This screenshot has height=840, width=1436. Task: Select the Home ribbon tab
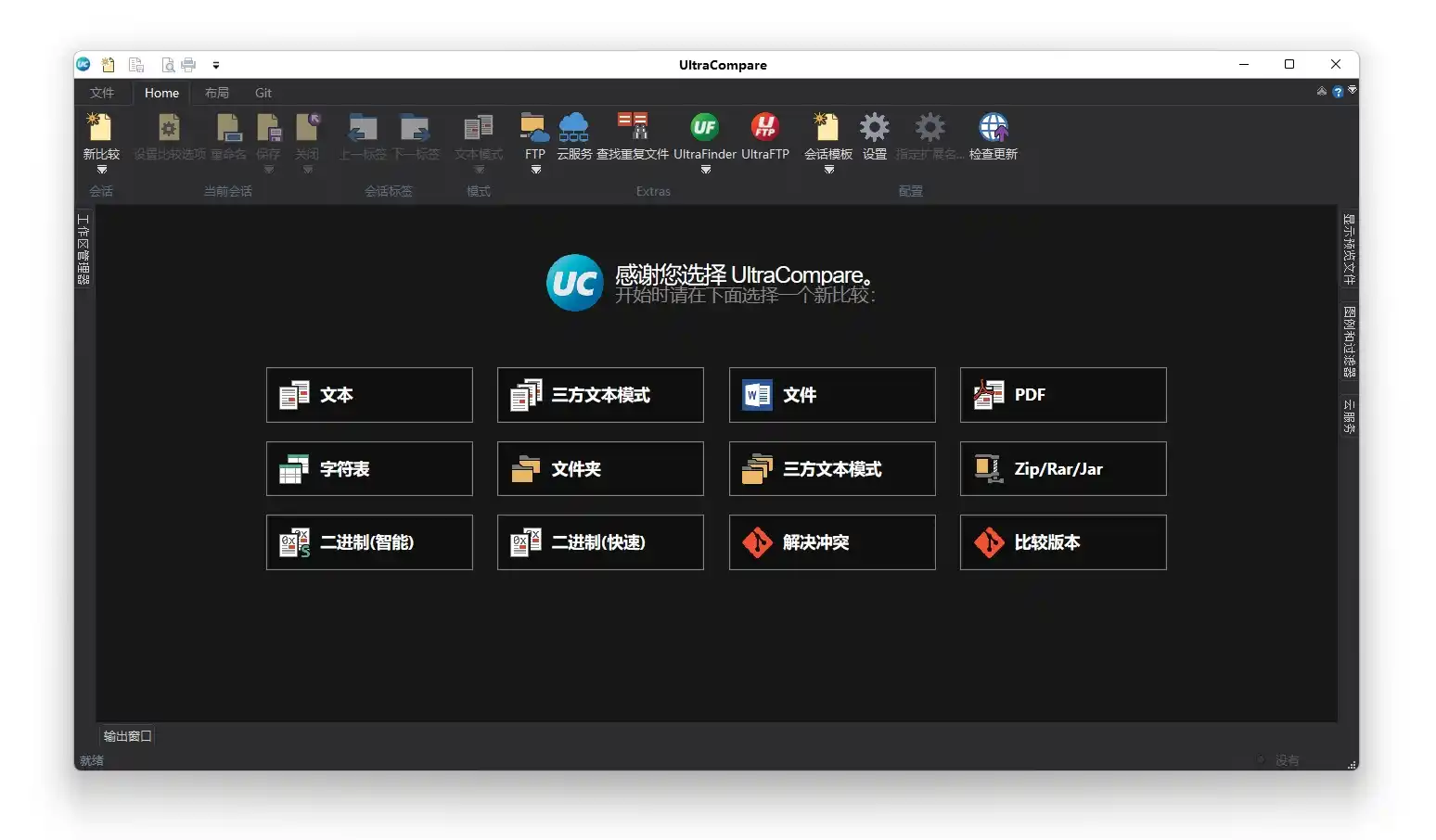tap(161, 93)
